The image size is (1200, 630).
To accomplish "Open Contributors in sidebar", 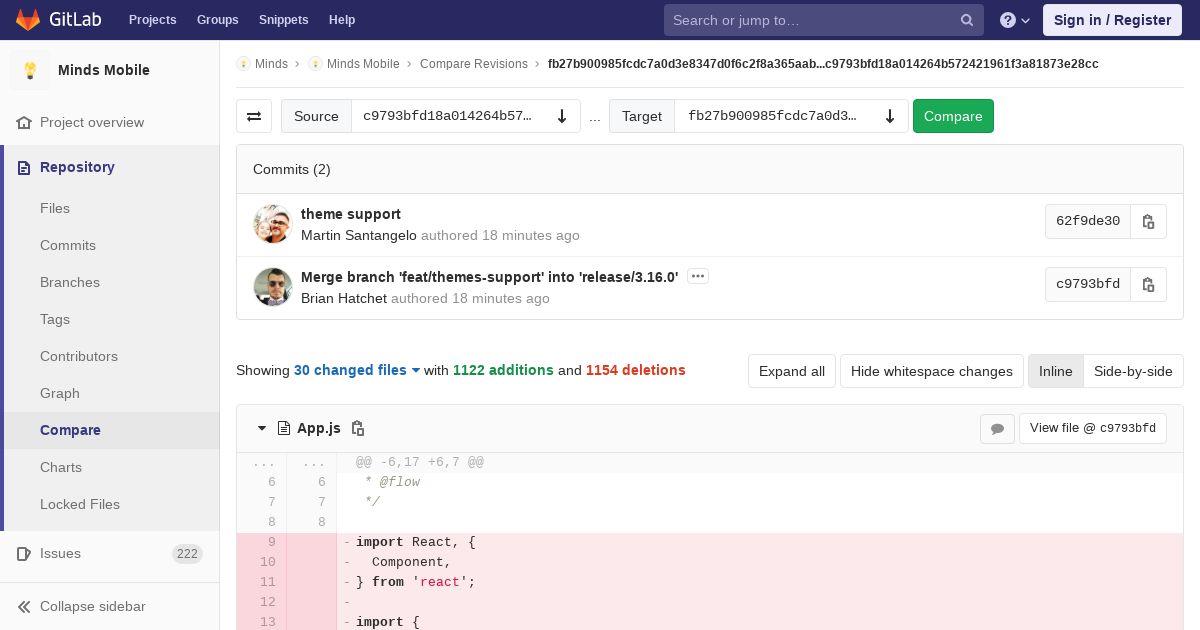I will point(79,356).
